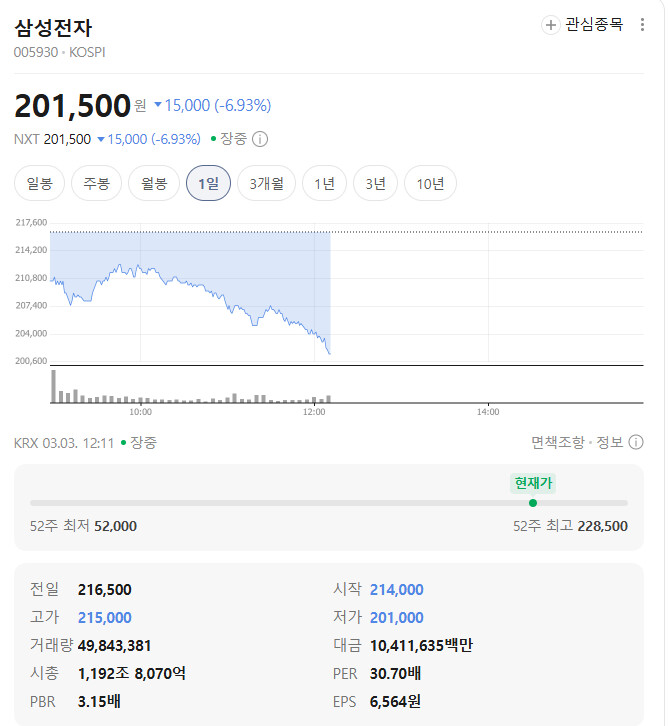The width and height of the screenshot is (668, 726).
Task: Switch chart range to 1년
Action: (324, 183)
